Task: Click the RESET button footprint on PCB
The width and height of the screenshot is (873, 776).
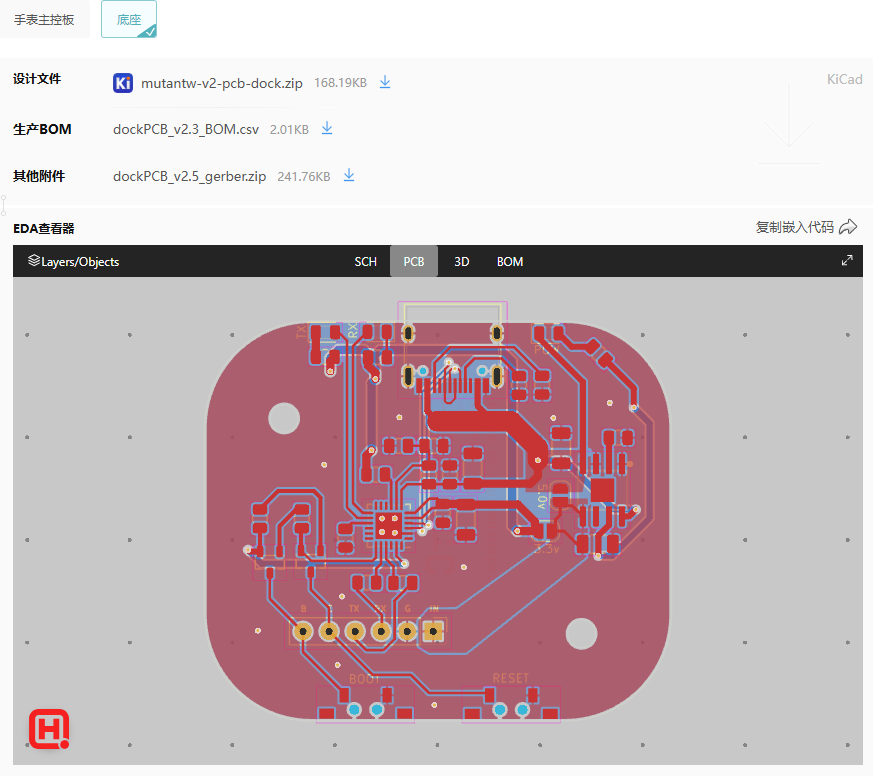Action: (510, 704)
